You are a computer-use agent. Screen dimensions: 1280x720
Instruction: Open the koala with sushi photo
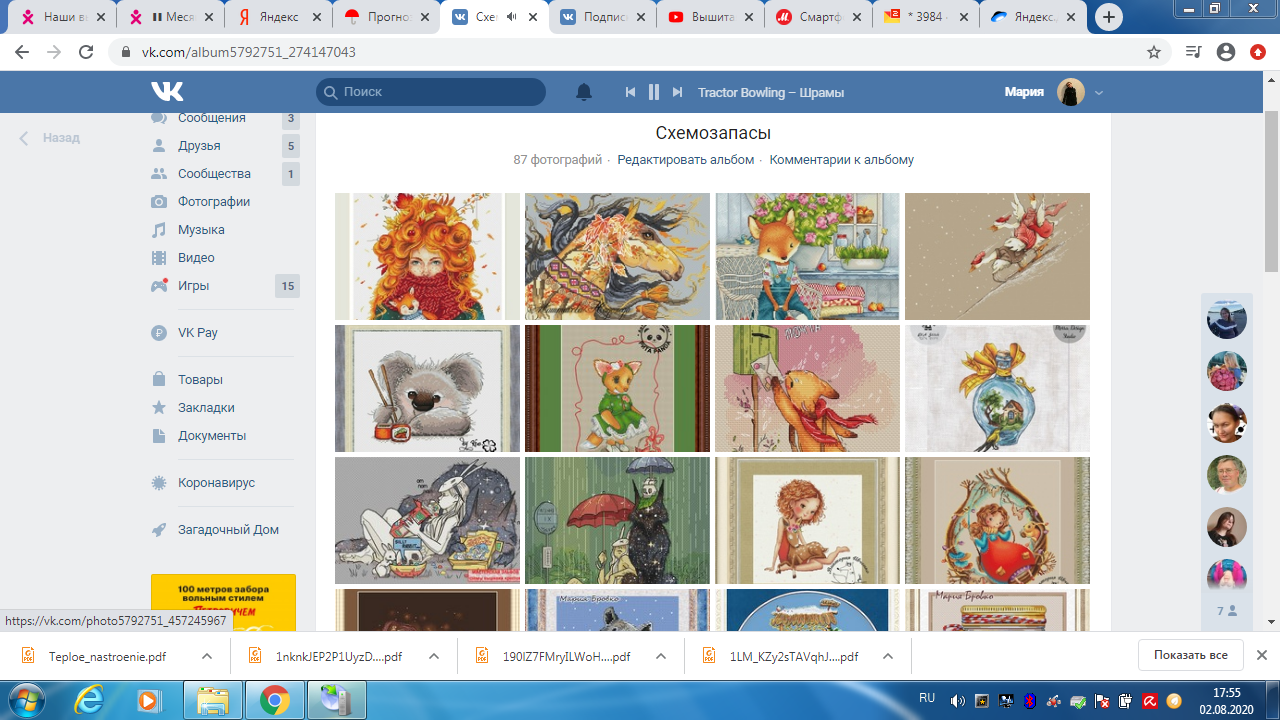(x=427, y=388)
